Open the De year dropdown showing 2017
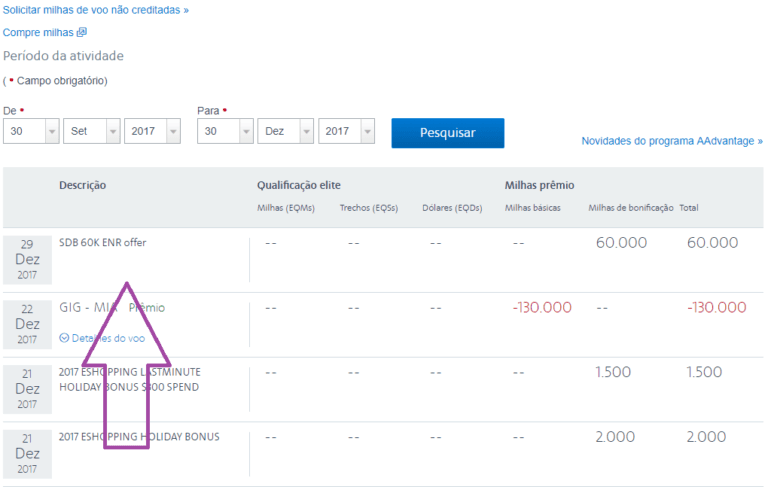The height and width of the screenshot is (487, 768). (x=152, y=131)
